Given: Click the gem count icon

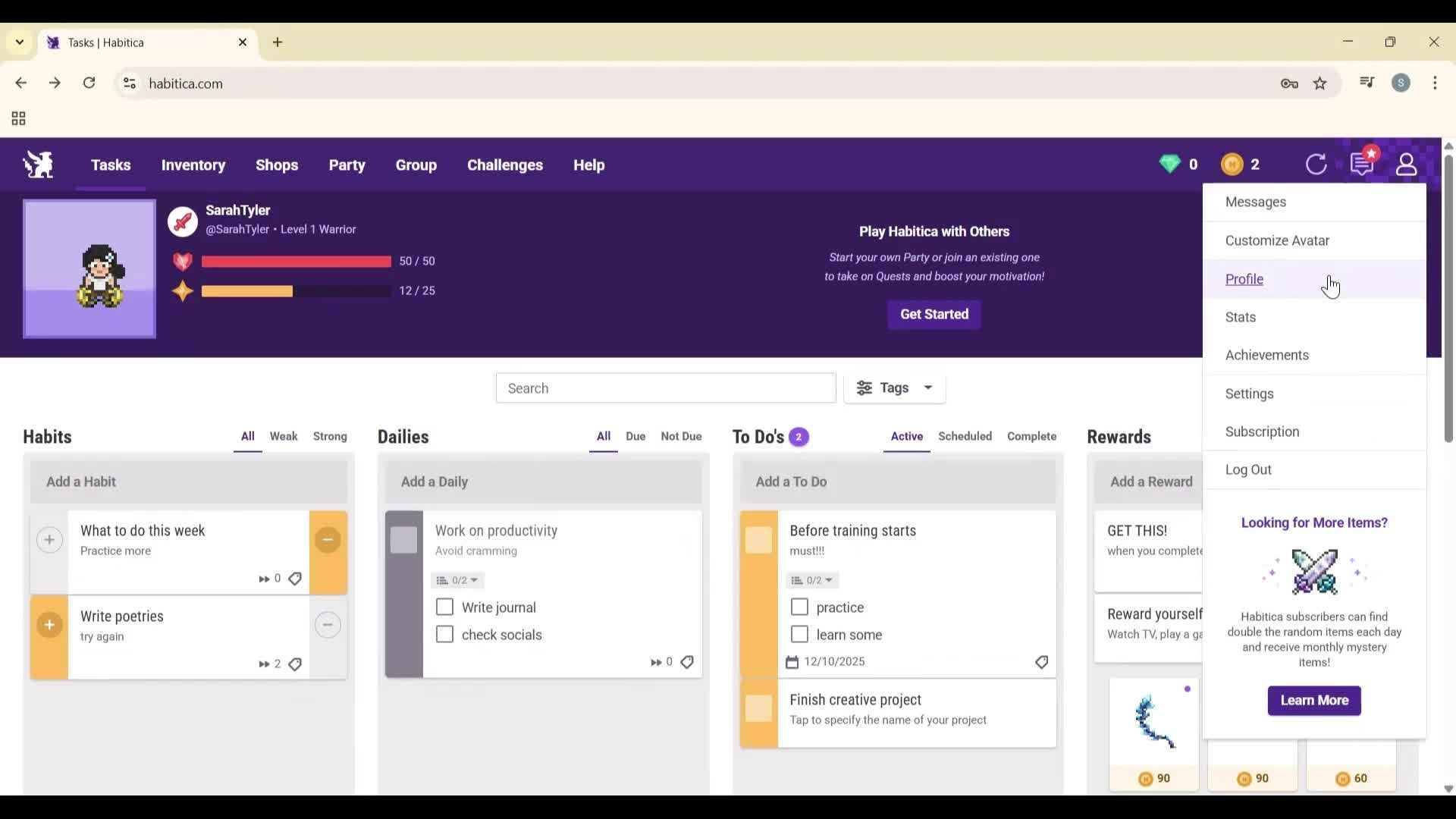Looking at the screenshot, I should pyautogui.click(x=1171, y=164).
